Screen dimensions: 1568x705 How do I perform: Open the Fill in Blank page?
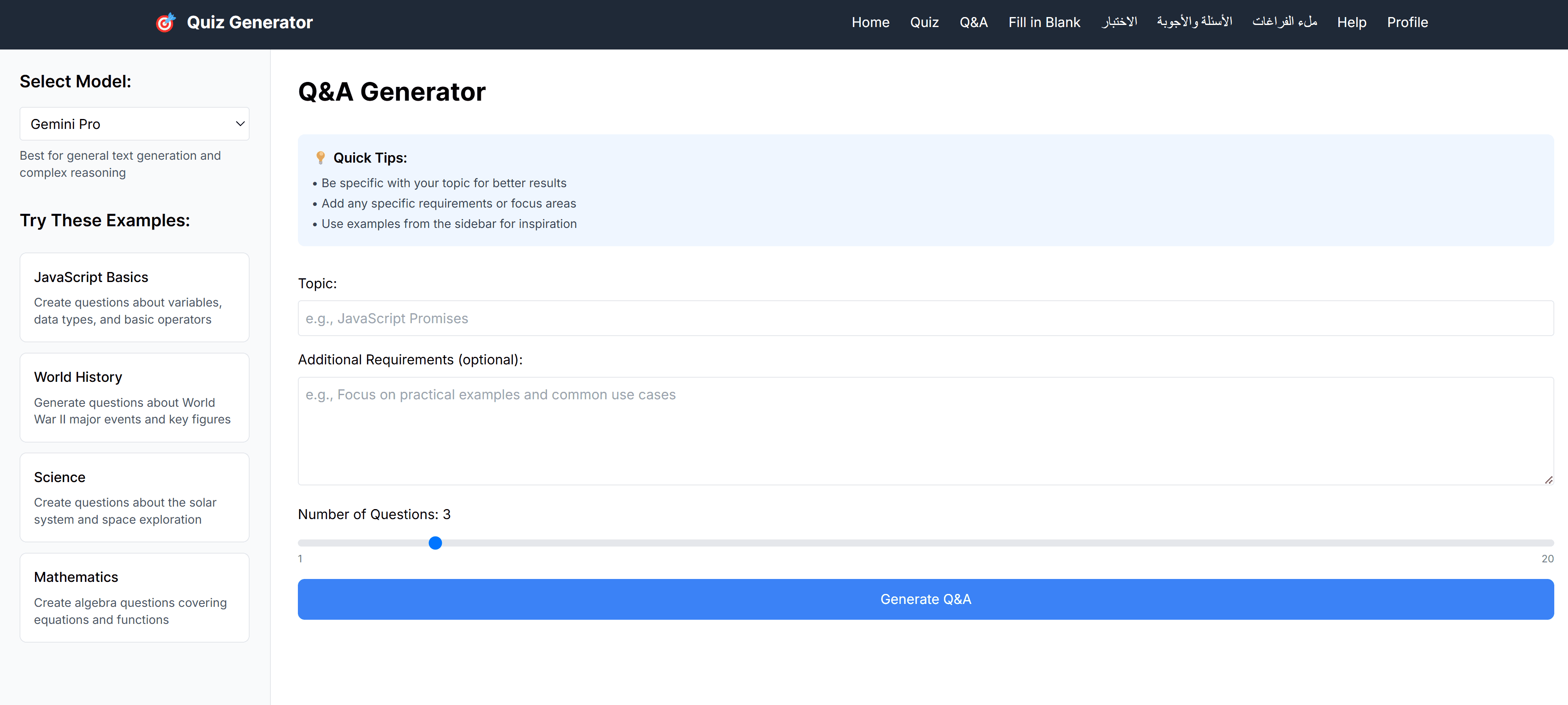point(1044,22)
